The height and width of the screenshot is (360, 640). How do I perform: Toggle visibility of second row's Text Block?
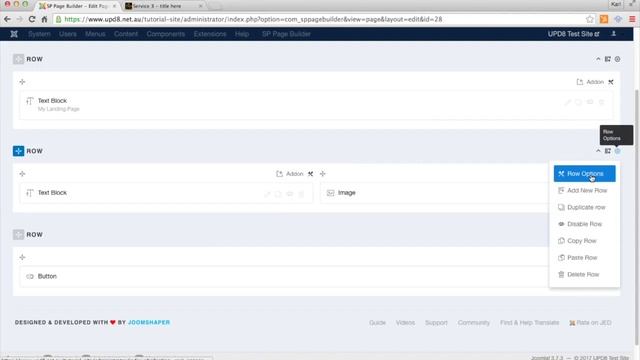[289, 194]
